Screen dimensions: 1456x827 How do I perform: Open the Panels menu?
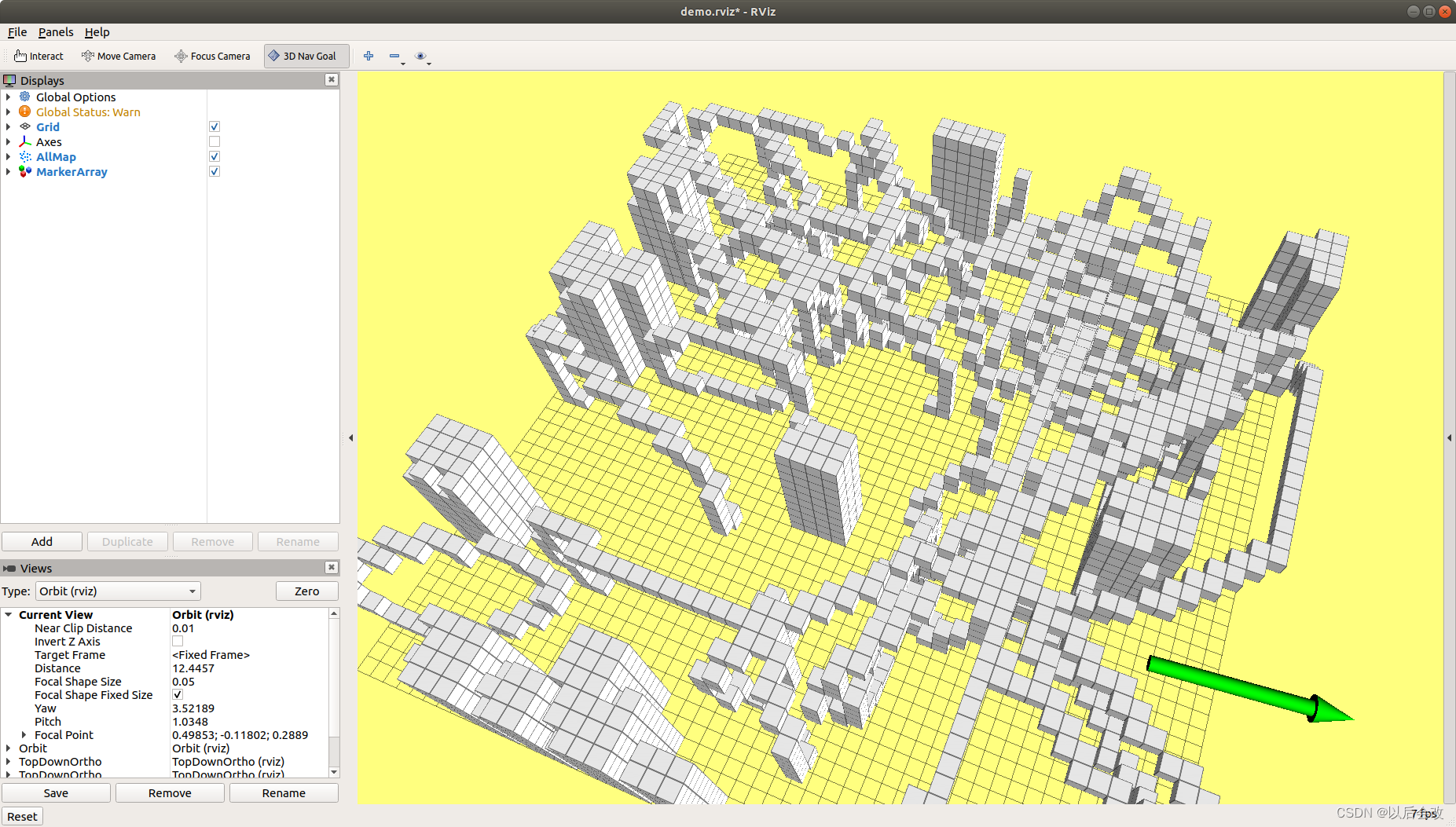coord(56,32)
